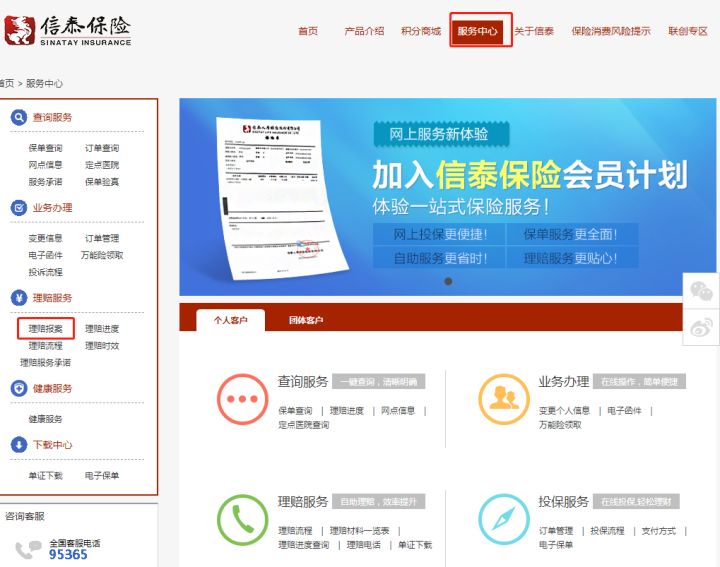Click 万能险领取 in the 业务办理 panel
The width and height of the screenshot is (720, 567).
click(x=560, y=425)
